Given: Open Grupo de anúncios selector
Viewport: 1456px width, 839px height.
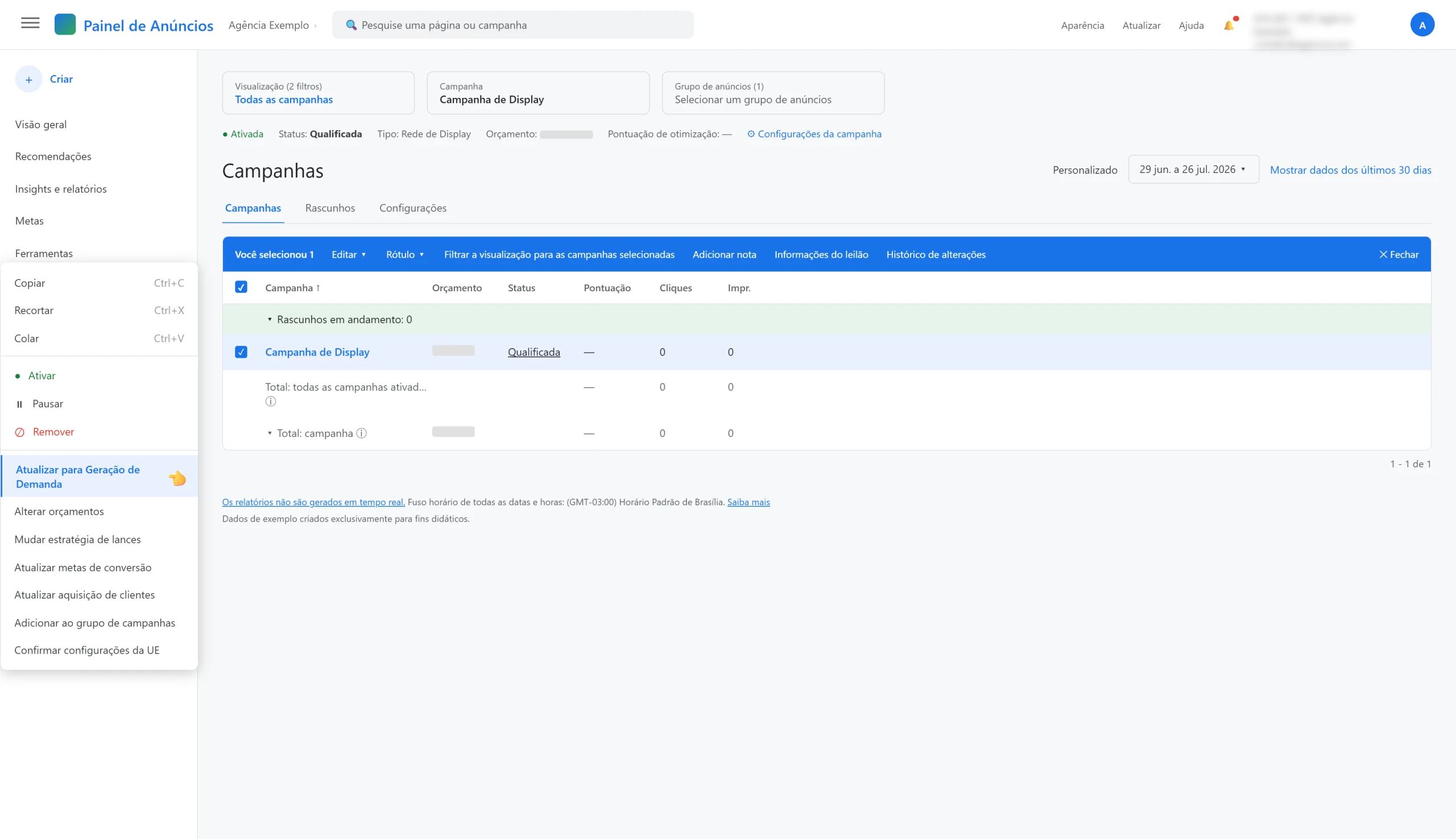Looking at the screenshot, I should pyautogui.click(x=773, y=93).
